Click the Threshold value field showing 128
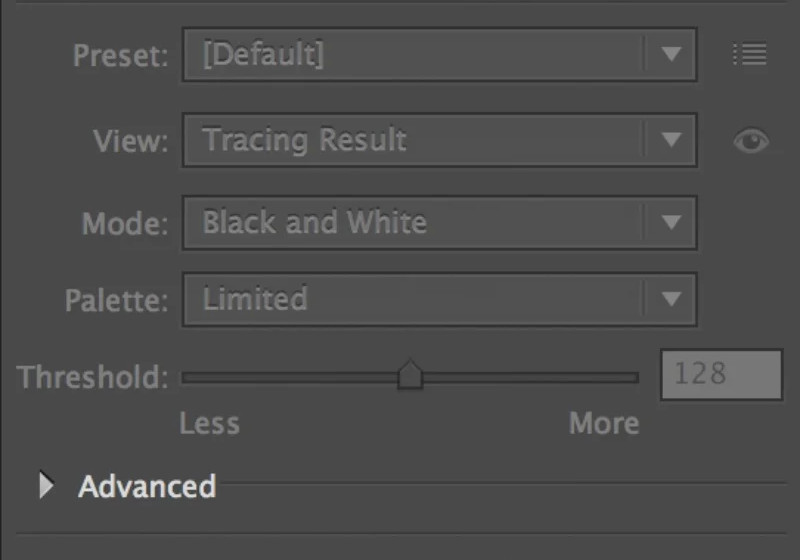The width and height of the screenshot is (800, 560). click(721, 374)
